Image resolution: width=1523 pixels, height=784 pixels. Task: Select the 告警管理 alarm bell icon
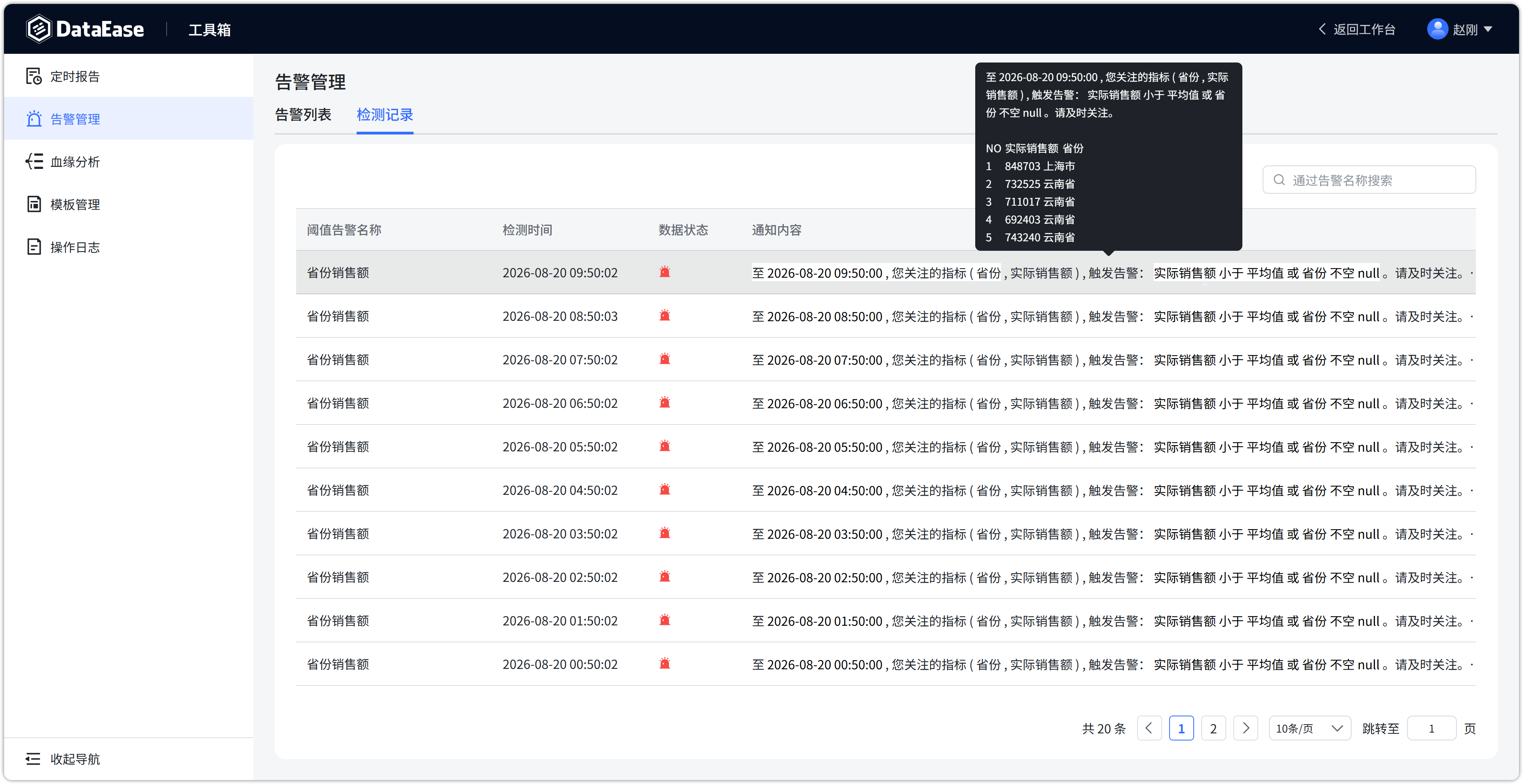(x=34, y=119)
